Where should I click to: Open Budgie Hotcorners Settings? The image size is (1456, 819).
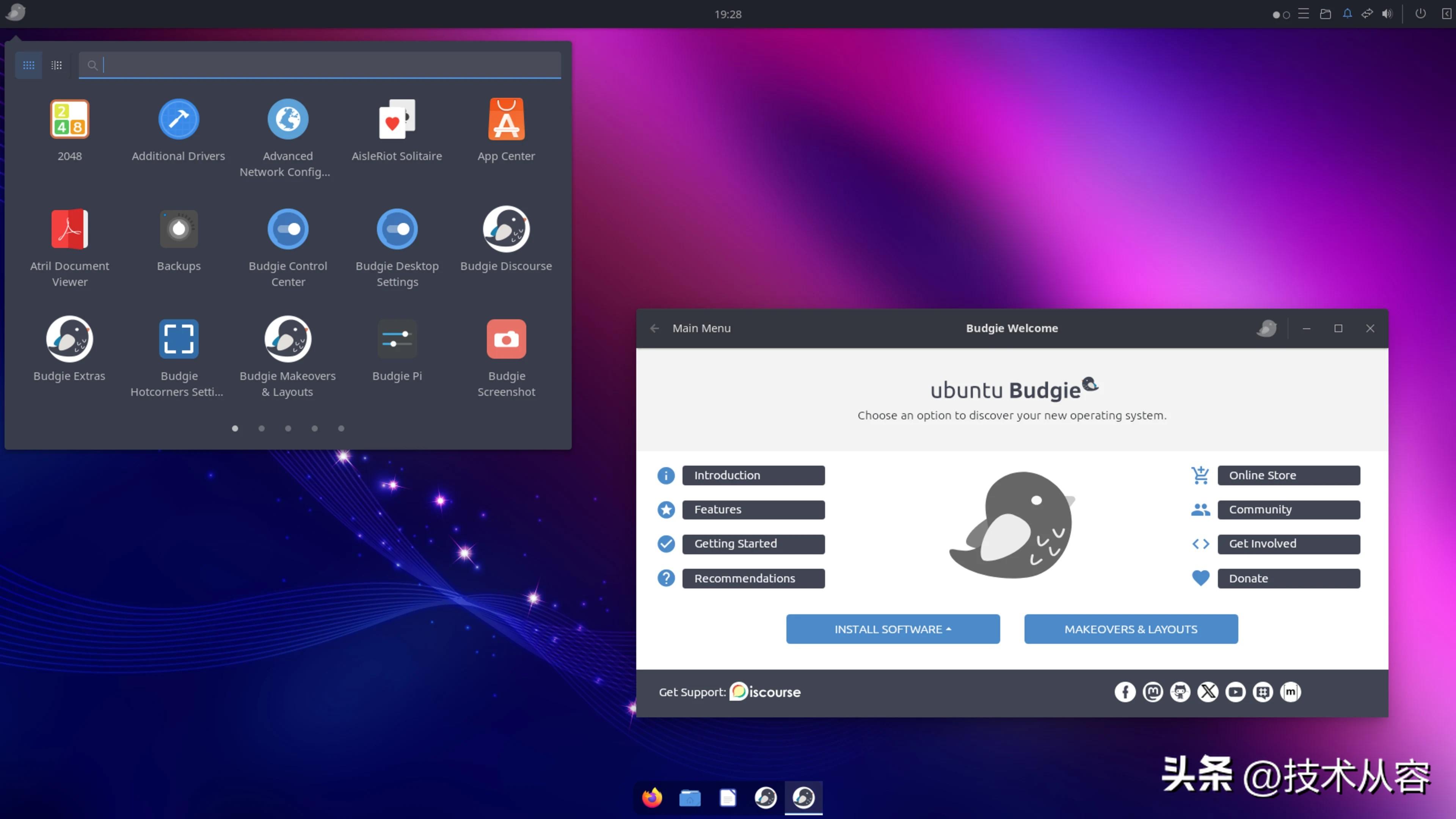179,358
